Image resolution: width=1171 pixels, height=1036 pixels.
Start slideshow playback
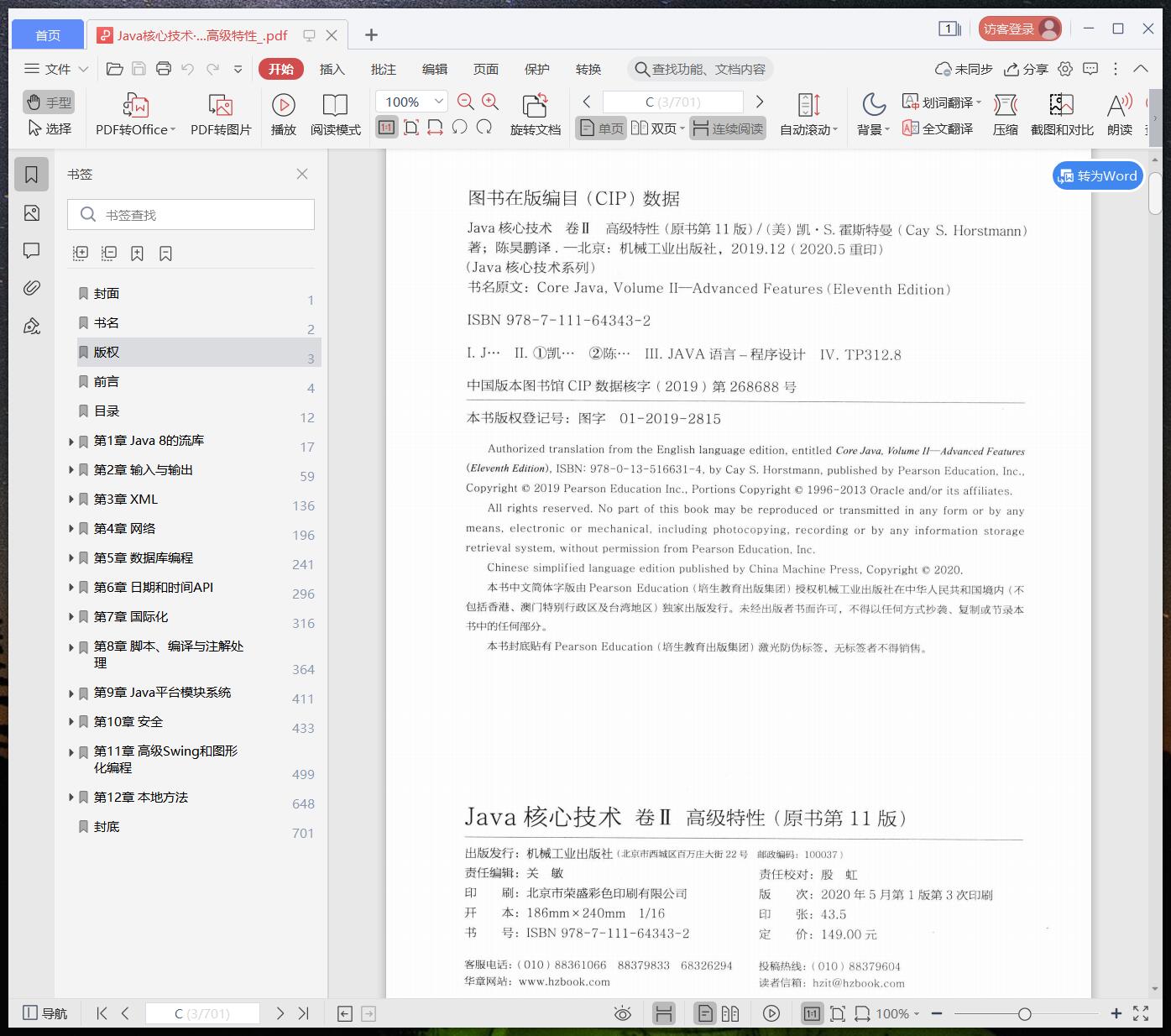[x=283, y=114]
